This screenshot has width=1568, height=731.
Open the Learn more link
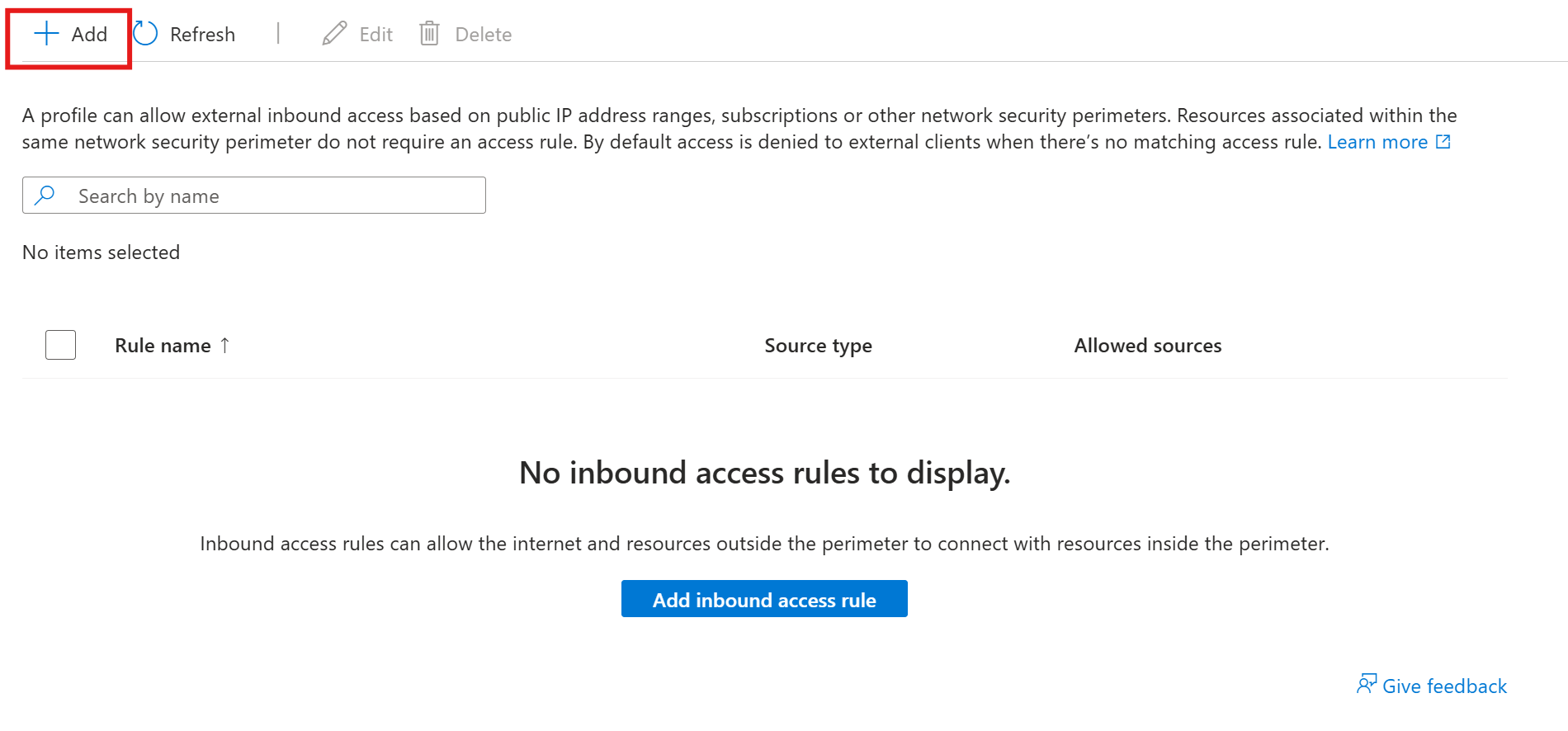pos(1377,142)
